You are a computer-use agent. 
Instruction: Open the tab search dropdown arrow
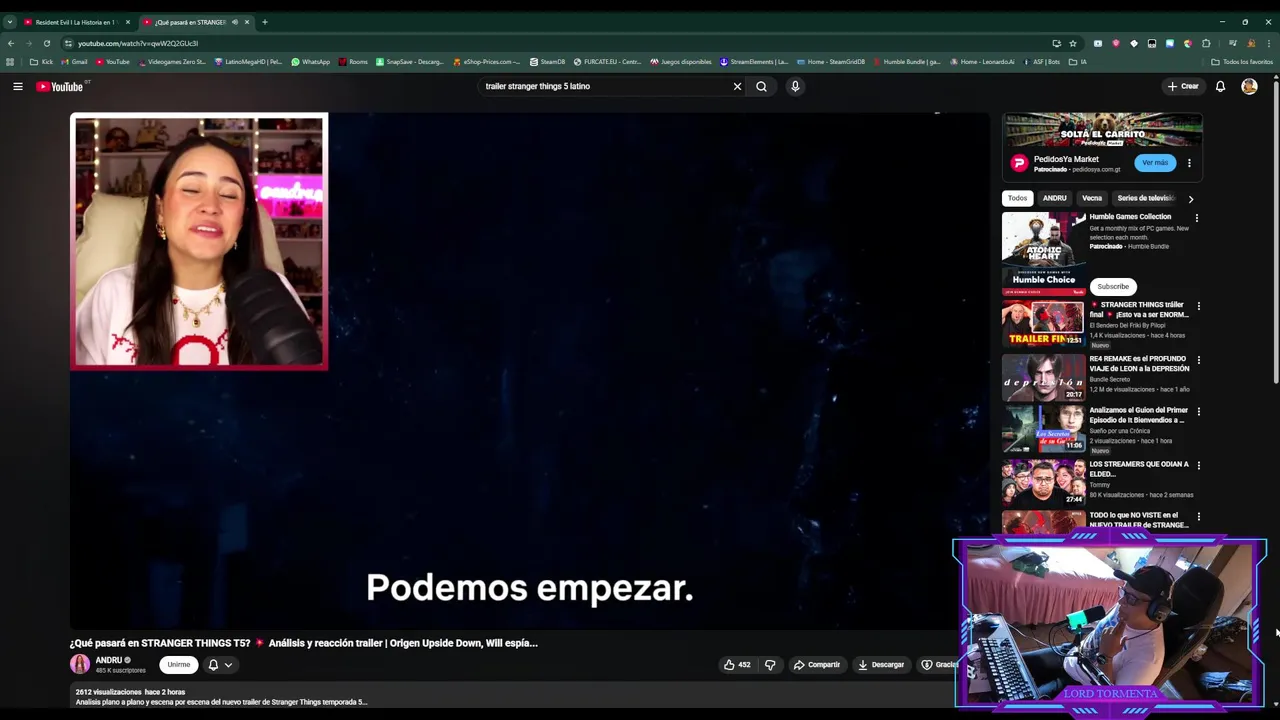9,22
